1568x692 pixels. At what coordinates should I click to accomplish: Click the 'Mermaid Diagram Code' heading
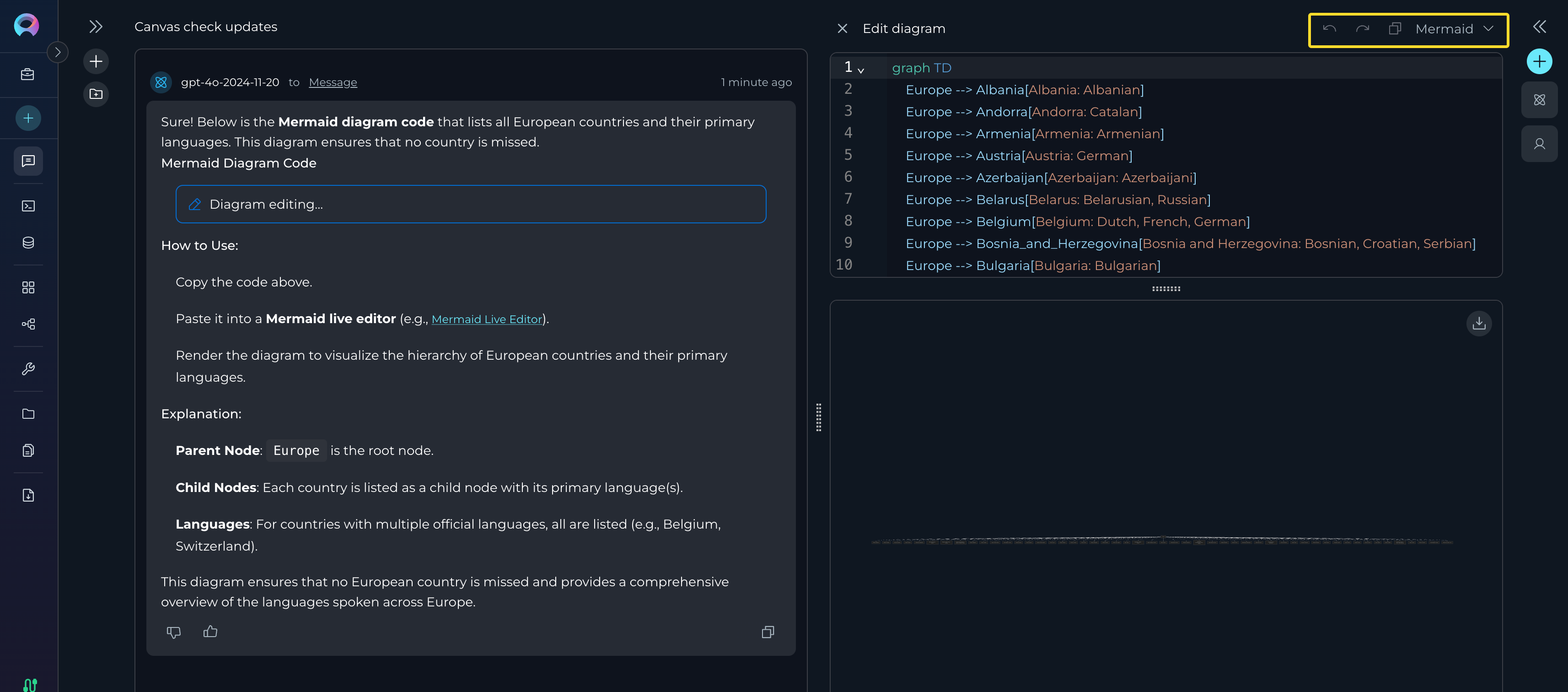pyautogui.click(x=239, y=163)
